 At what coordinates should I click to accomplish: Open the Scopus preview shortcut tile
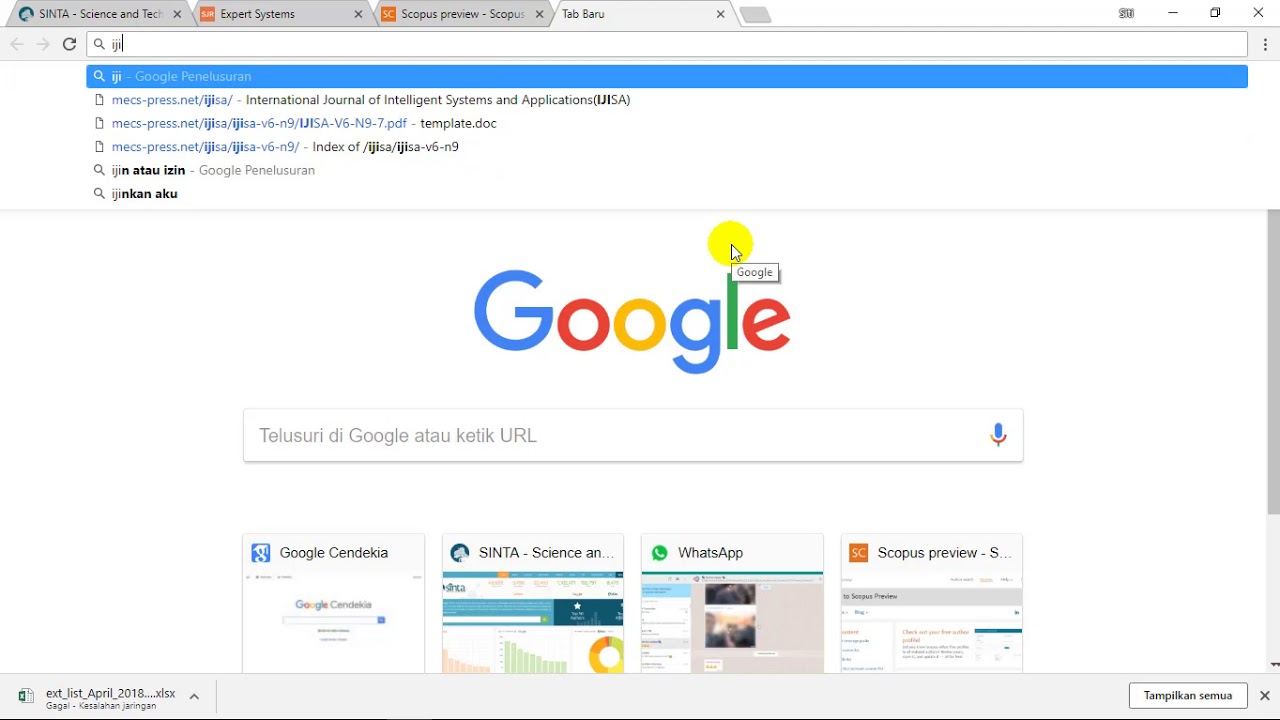[x=932, y=603]
